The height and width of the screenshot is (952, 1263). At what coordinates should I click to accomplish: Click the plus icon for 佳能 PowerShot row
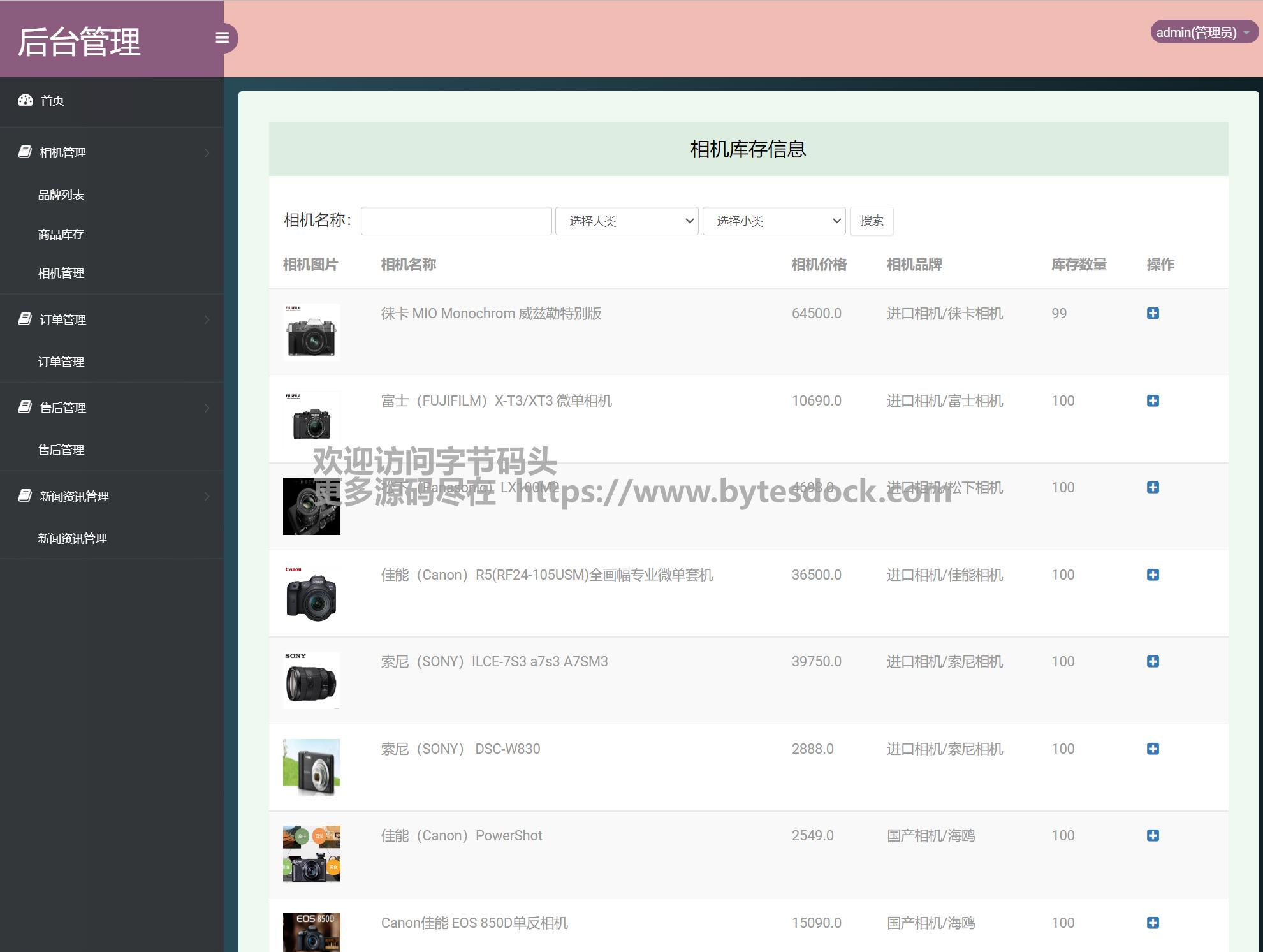[x=1153, y=835]
